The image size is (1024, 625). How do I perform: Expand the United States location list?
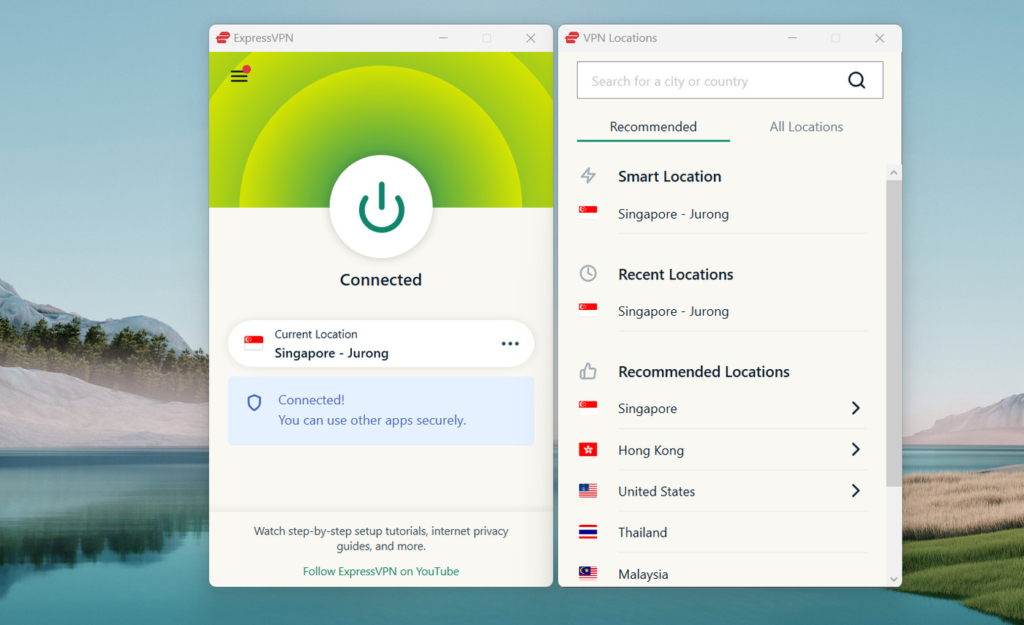(x=855, y=491)
